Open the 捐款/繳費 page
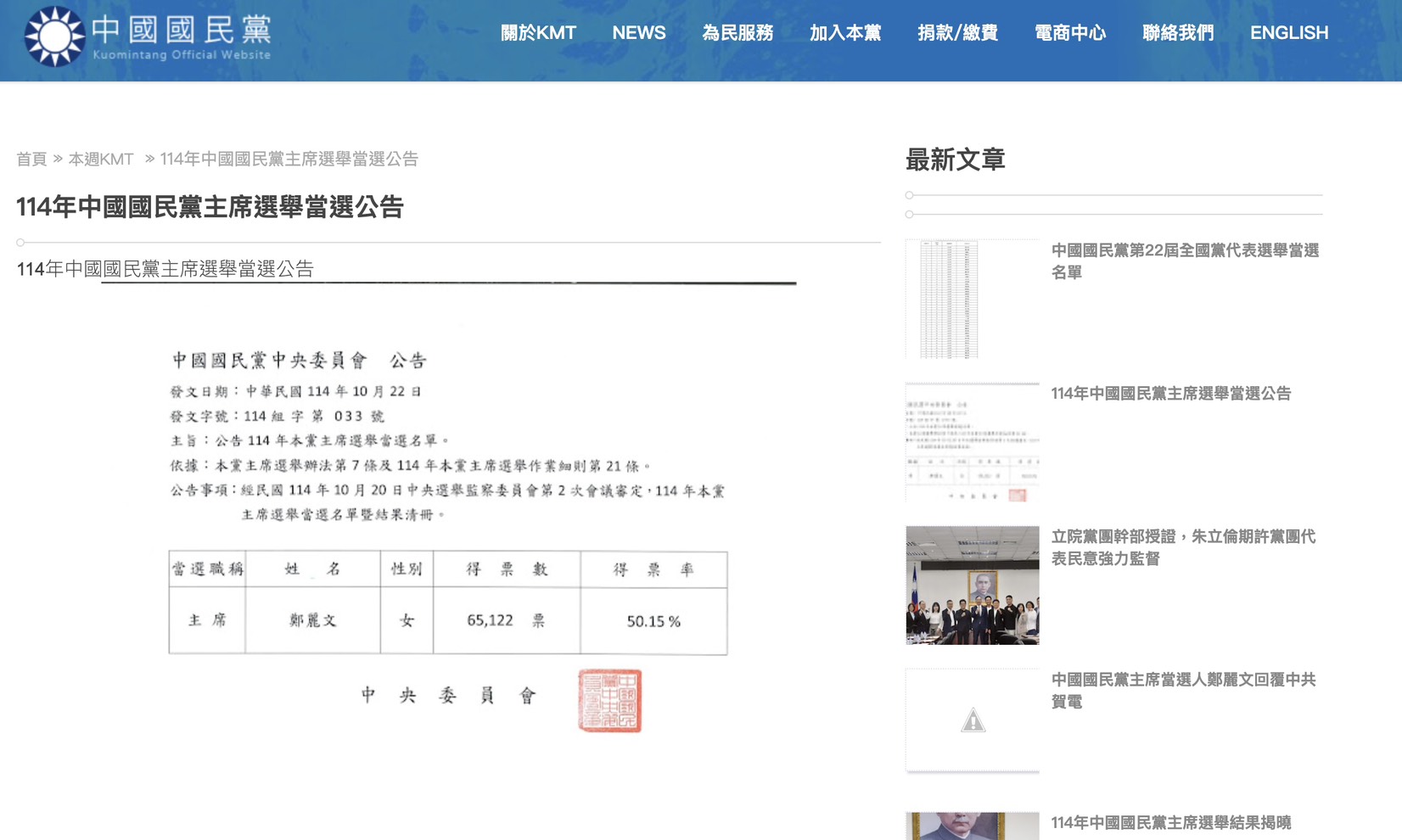 click(957, 33)
